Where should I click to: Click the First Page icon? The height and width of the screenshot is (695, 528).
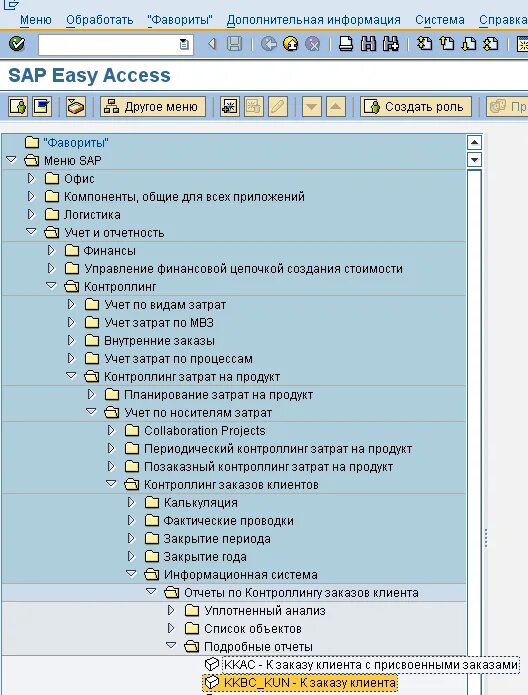[425, 44]
